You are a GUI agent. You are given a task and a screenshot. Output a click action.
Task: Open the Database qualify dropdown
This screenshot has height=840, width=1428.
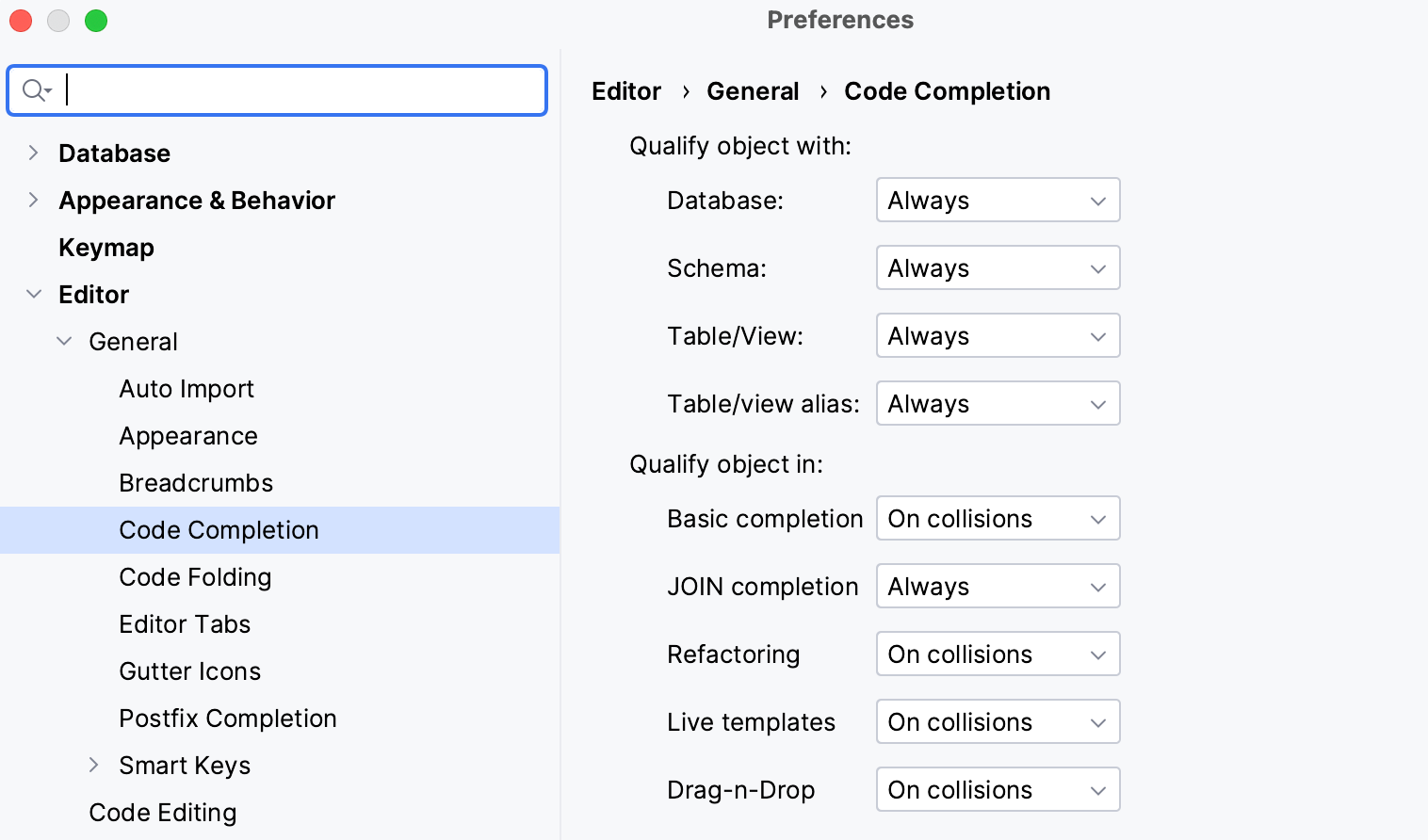997,201
